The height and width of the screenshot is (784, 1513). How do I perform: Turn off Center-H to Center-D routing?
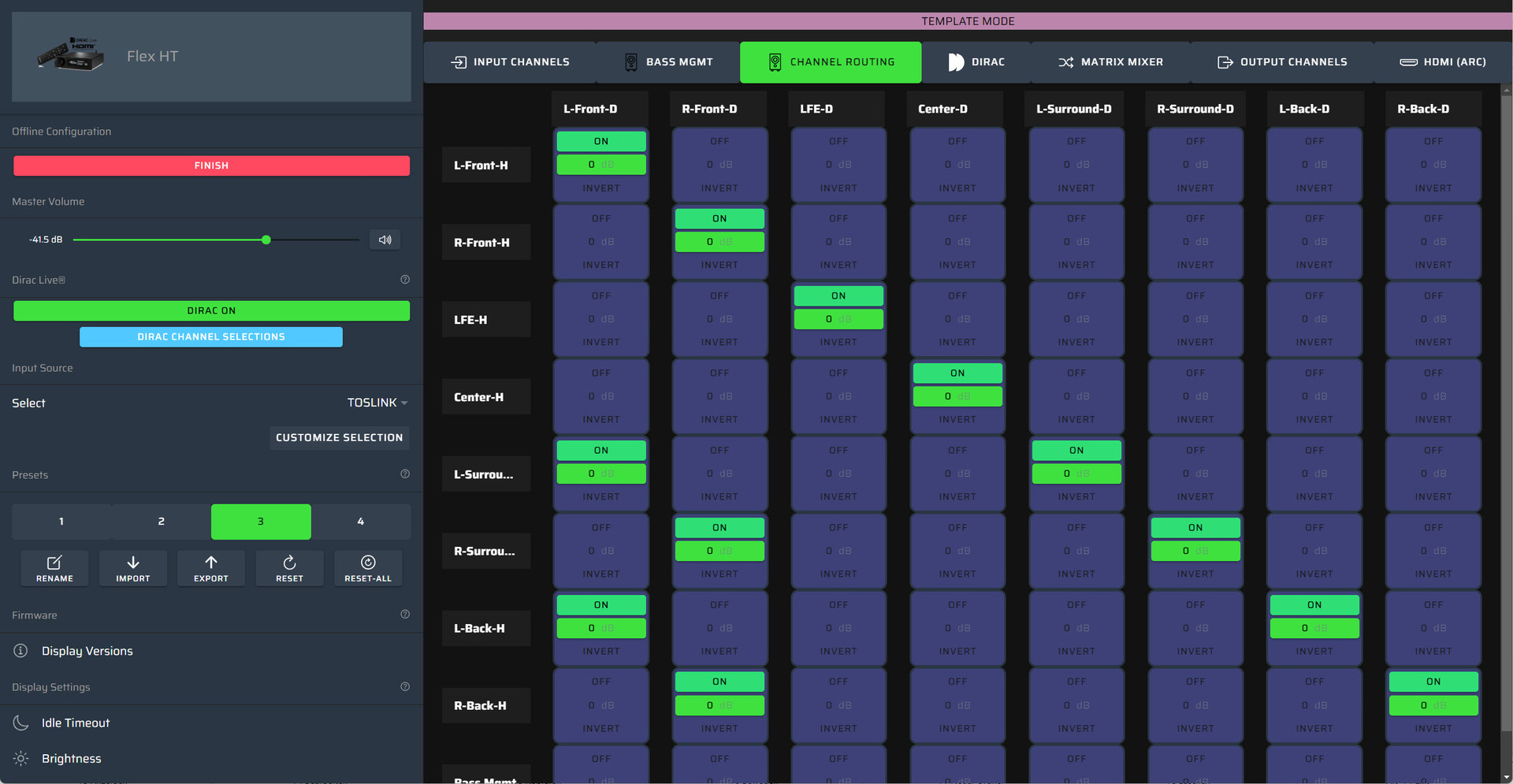(x=957, y=373)
